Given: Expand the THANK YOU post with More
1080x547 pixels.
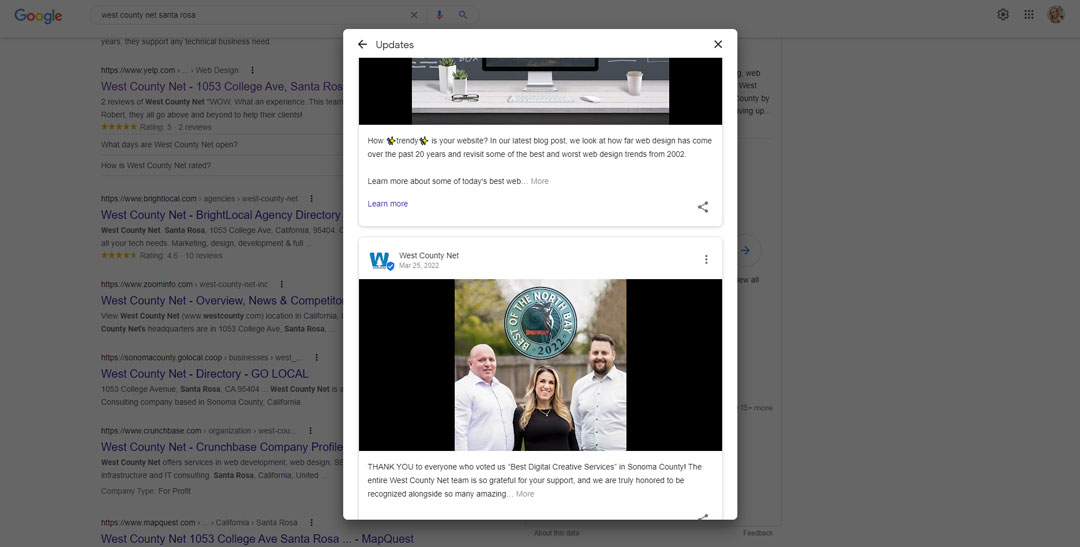Looking at the screenshot, I should pyautogui.click(x=525, y=494).
